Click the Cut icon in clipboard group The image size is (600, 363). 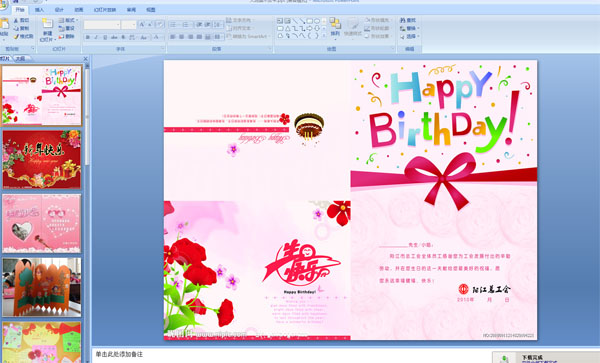(x=16, y=20)
